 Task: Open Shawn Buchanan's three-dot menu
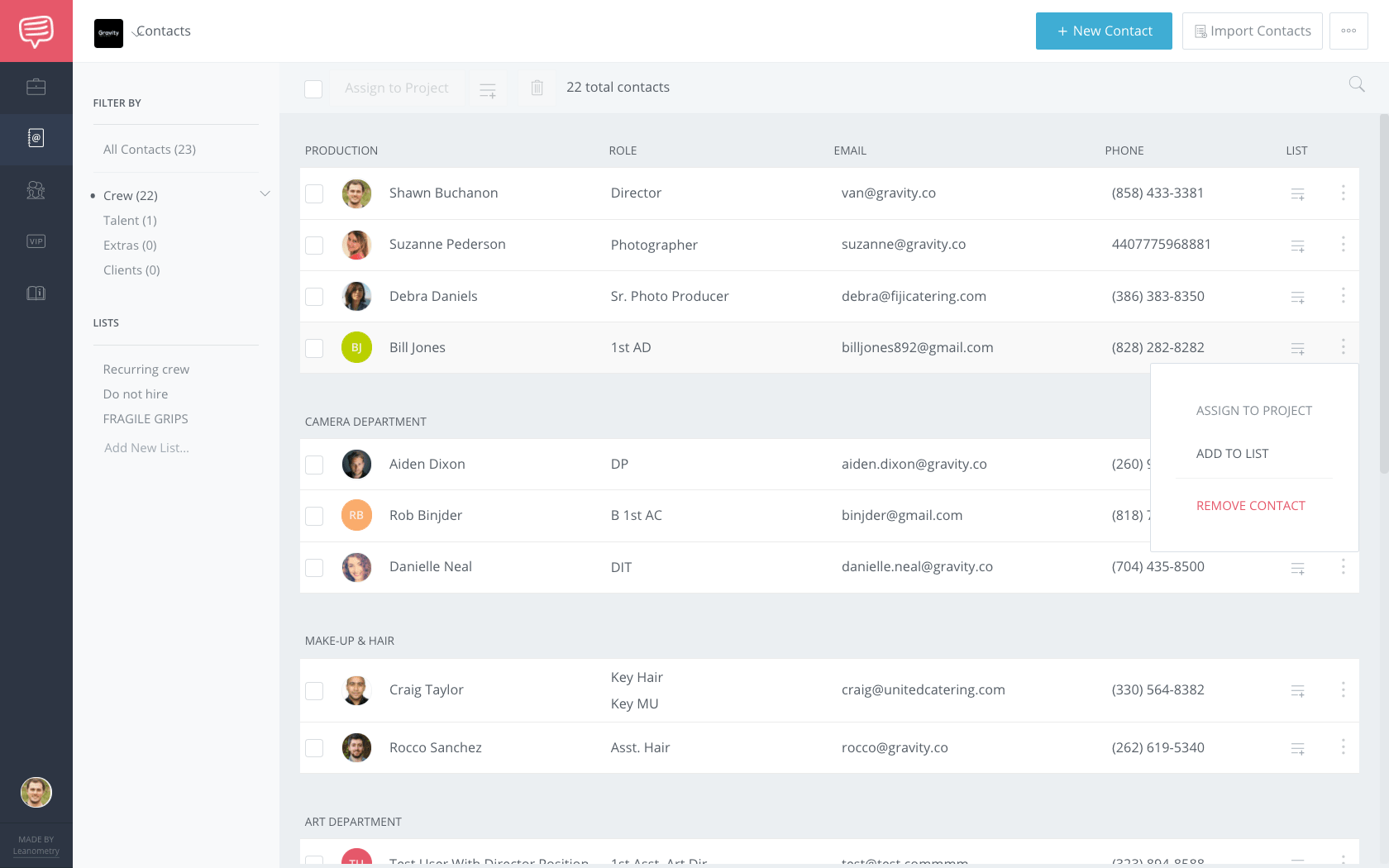tap(1344, 193)
